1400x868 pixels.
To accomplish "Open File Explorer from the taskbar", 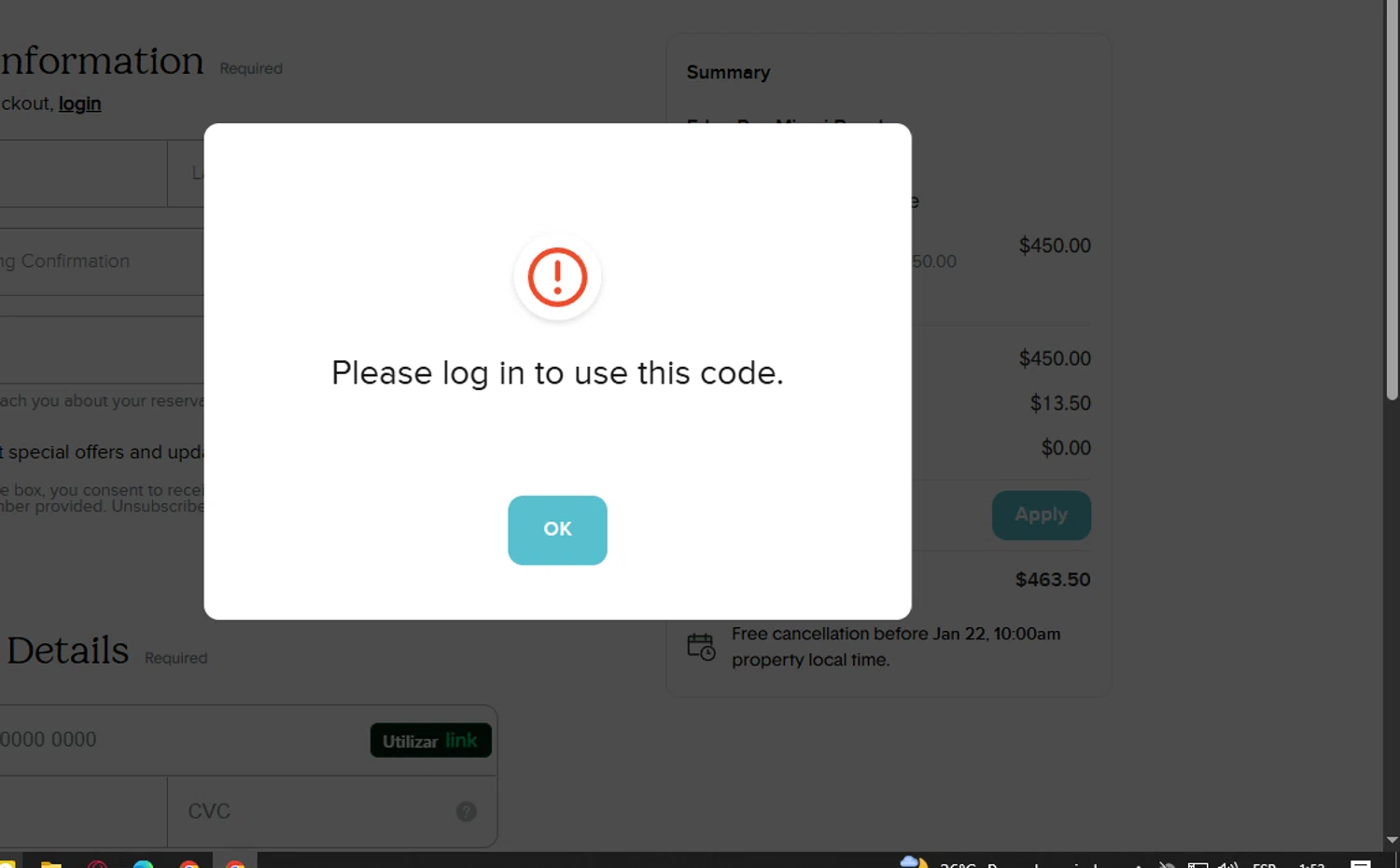I will [x=51, y=863].
